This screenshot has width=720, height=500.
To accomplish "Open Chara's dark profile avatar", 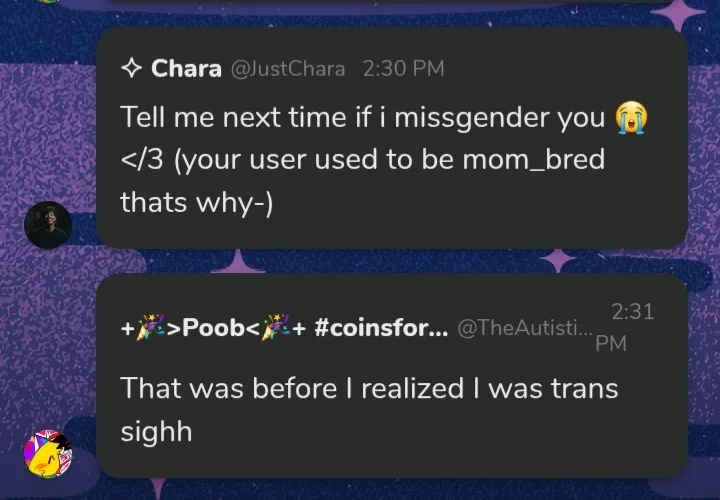I will (48, 225).
